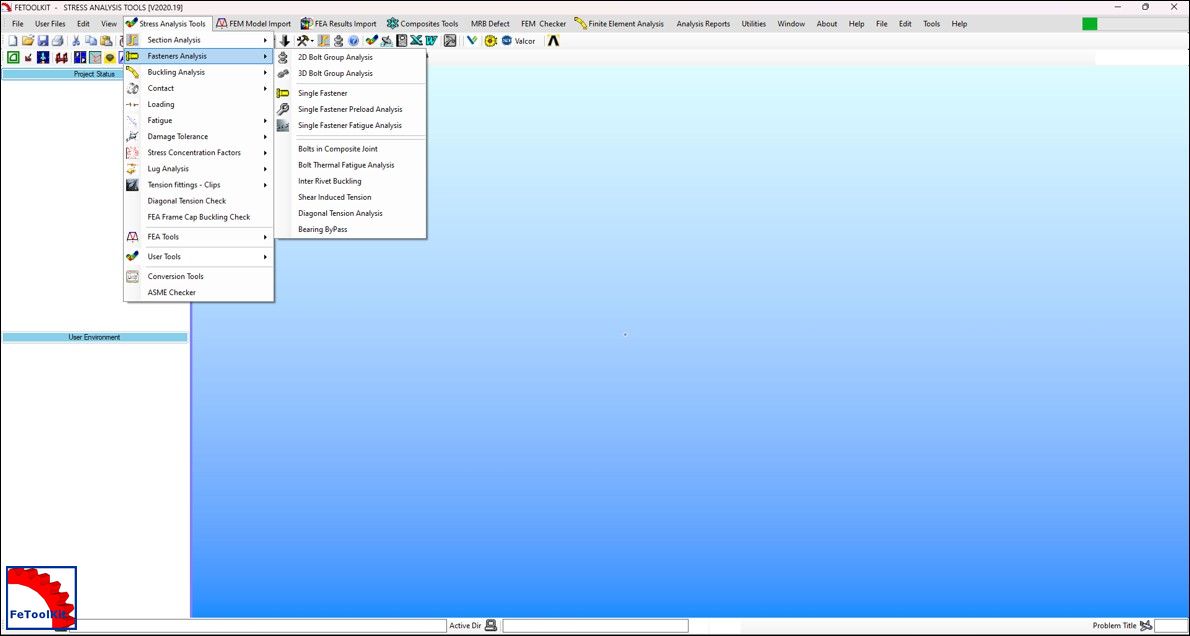1190x636 pixels.
Task: Expand the Tension fittings - Clips submenu
Action: (x=199, y=184)
